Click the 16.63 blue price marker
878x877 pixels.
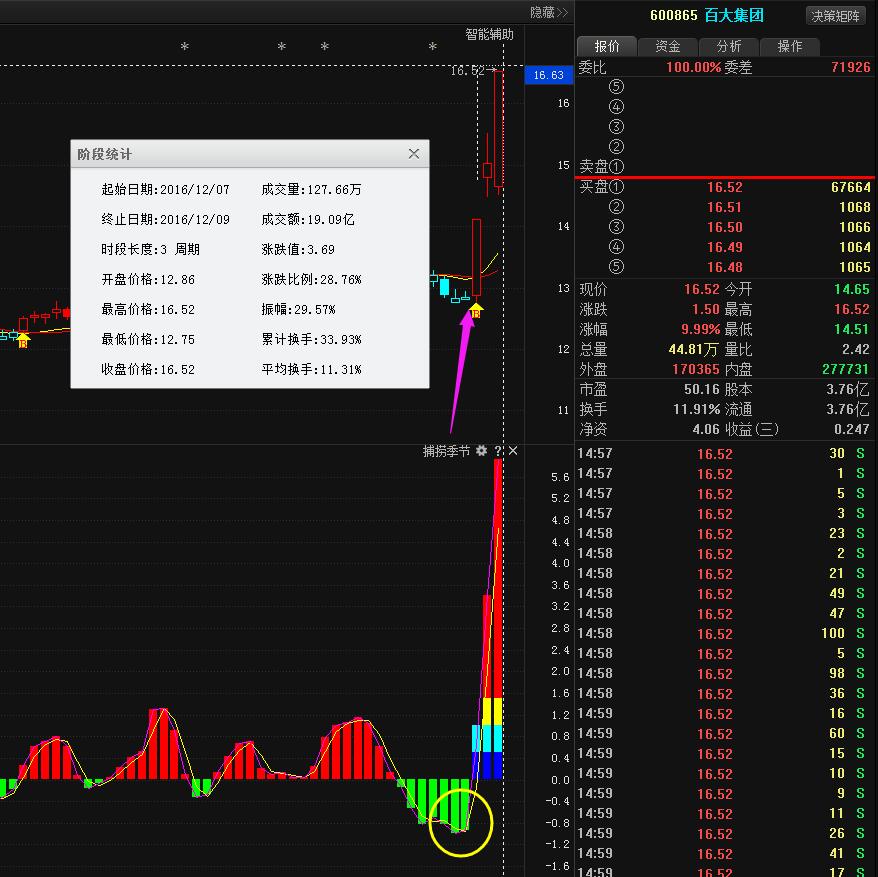pyautogui.click(x=548, y=75)
